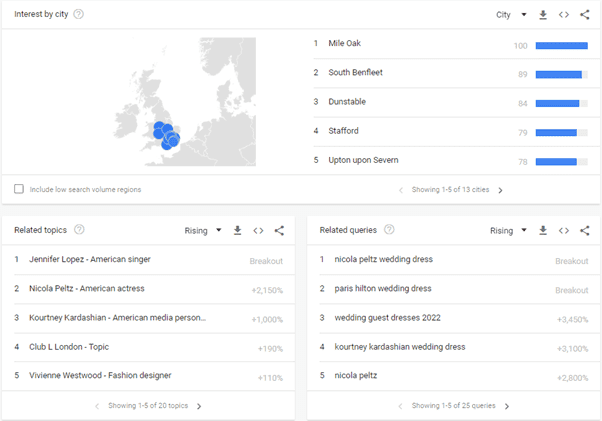The width and height of the screenshot is (602, 421).
Task: Click the +2,150% value for Nicola Peltz
Action: 267,291
